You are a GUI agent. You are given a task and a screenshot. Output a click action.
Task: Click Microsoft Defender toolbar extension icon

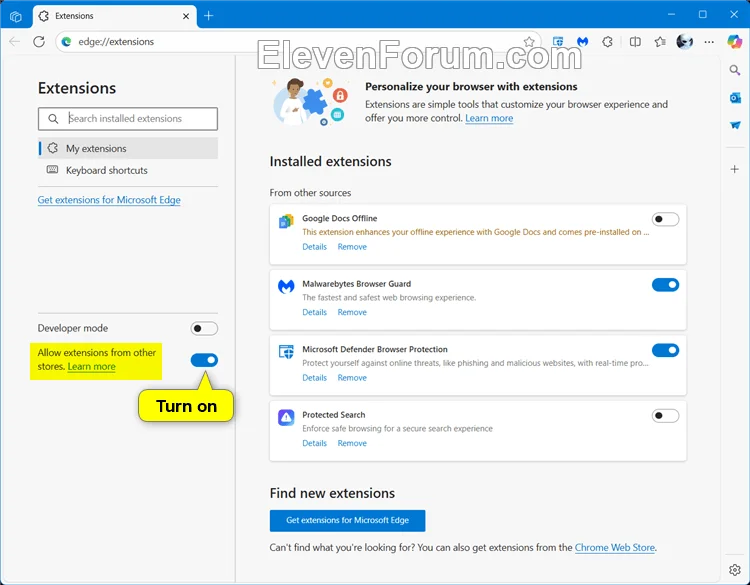tap(558, 42)
